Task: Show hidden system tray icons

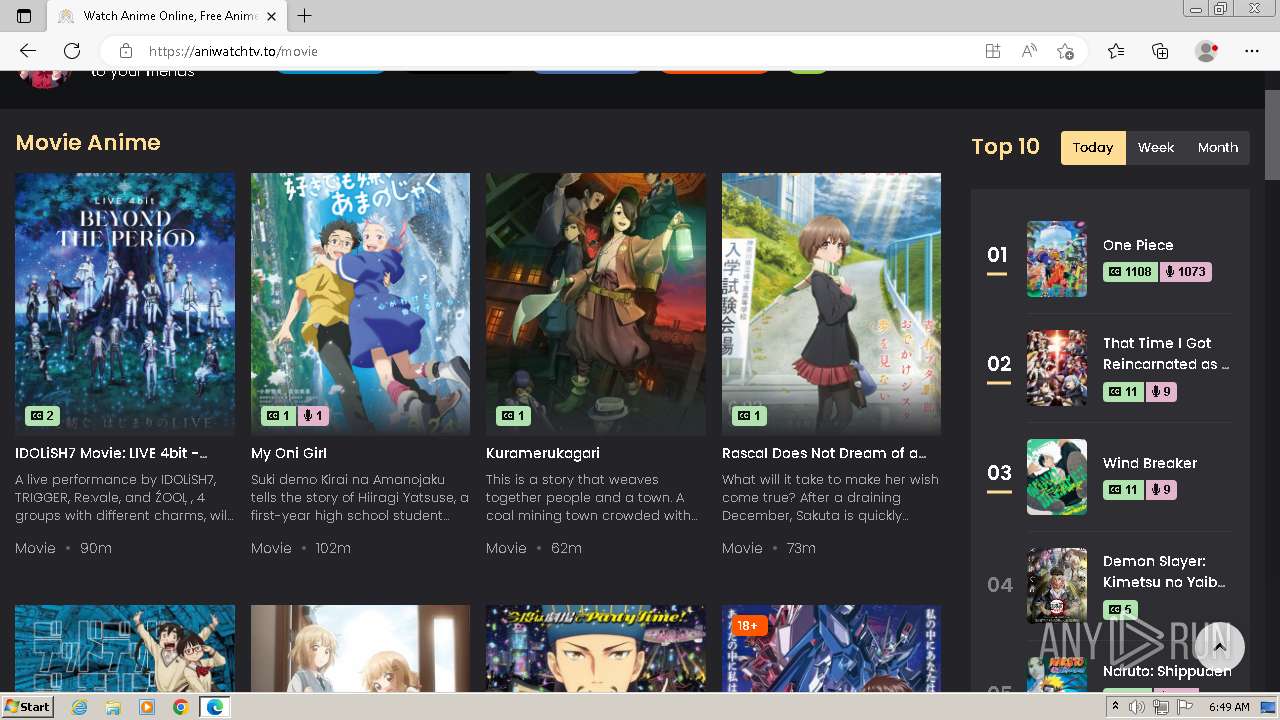Action: pyautogui.click(x=1116, y=707)
